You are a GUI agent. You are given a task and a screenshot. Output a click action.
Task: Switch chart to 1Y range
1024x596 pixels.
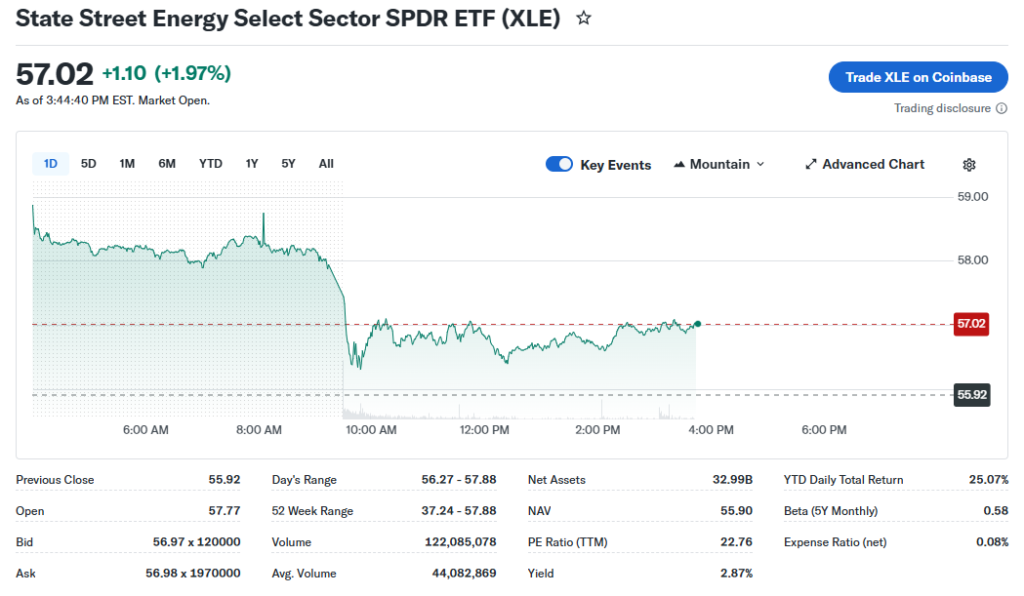[x=252, y=164]
